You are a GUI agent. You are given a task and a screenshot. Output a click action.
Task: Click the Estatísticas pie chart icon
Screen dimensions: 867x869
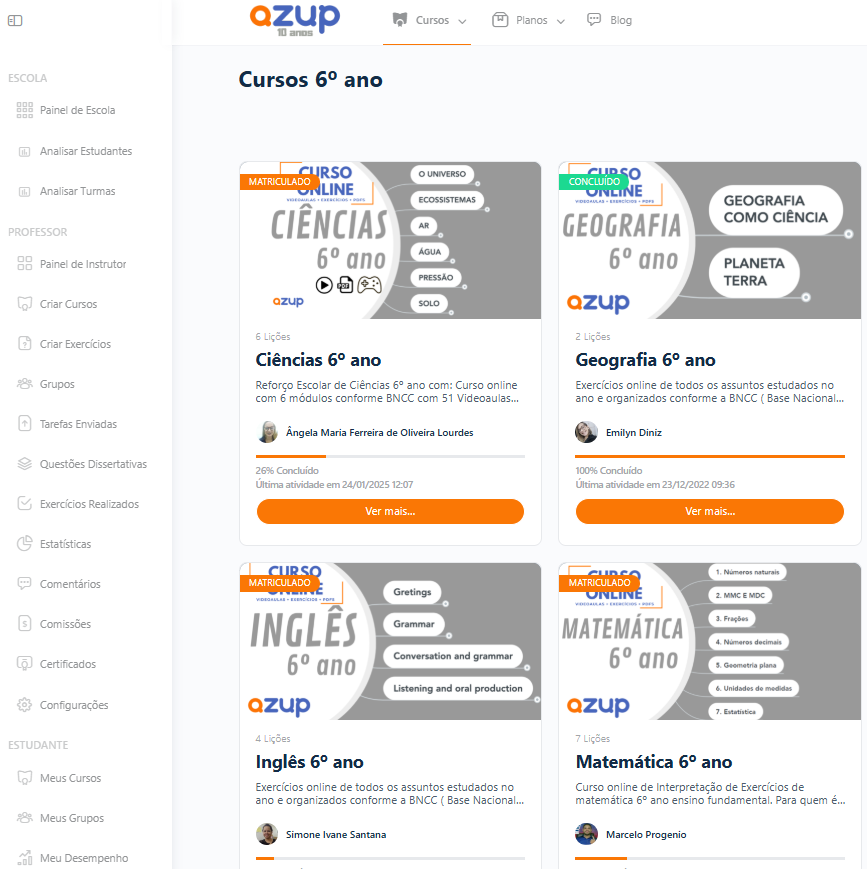pos(24,544)
